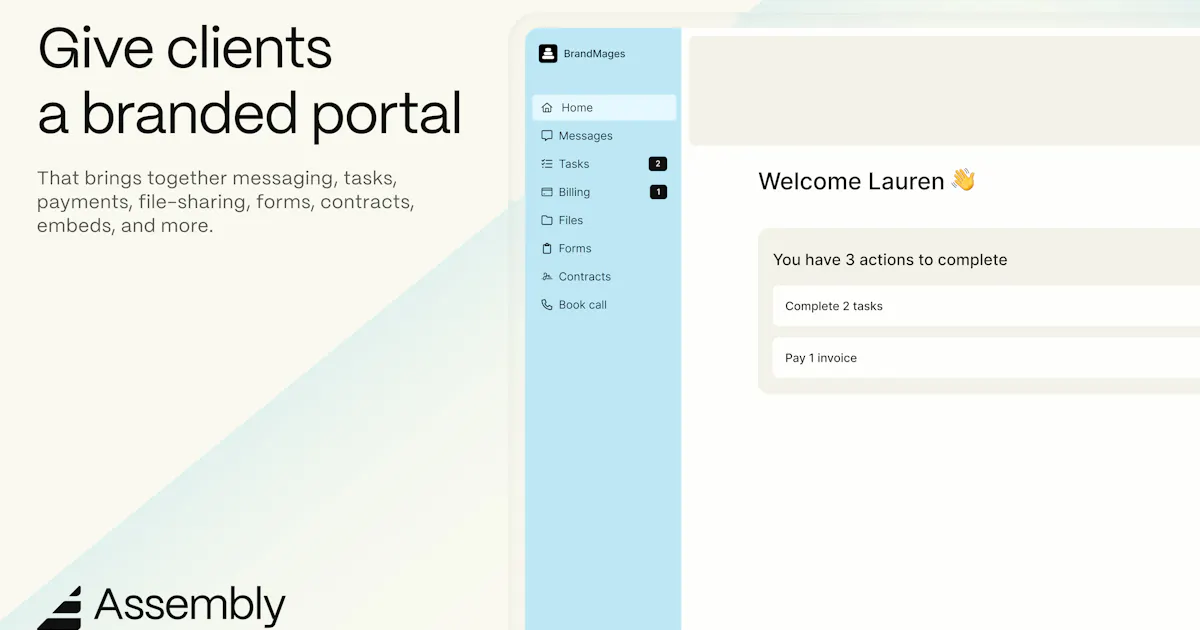The height and width of the screenshot is (630, 1200).
Task: Click the empty banner area above the welcome heading
Action: pyautogui.click(x=945, y=91)
